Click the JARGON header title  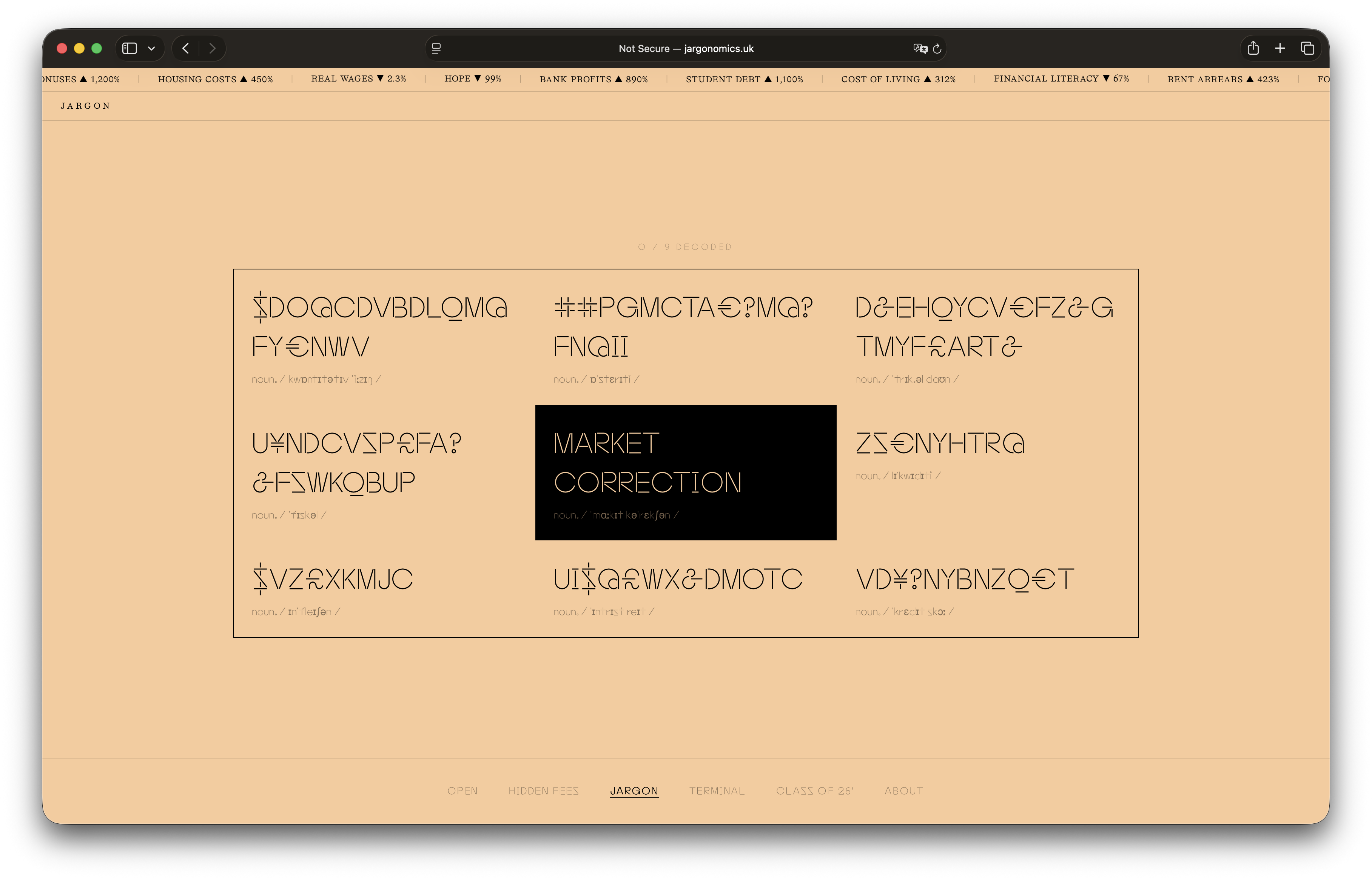85,106
